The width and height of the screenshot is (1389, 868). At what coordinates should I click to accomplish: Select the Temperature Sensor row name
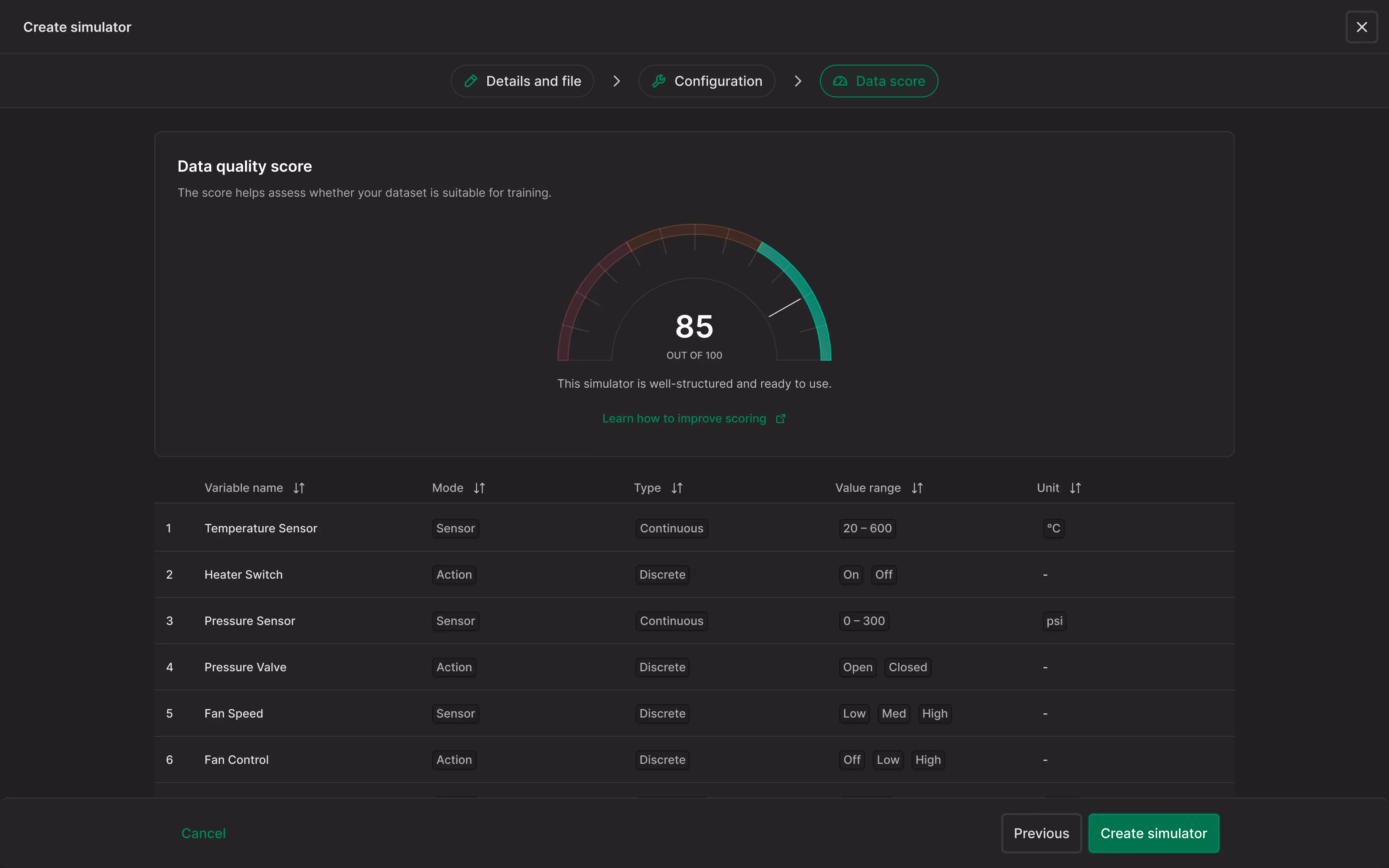[x=261, y=528]
